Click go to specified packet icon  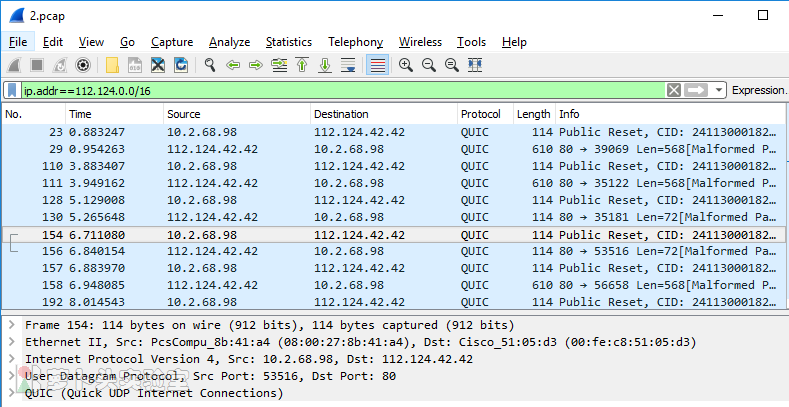click(279, 65)
